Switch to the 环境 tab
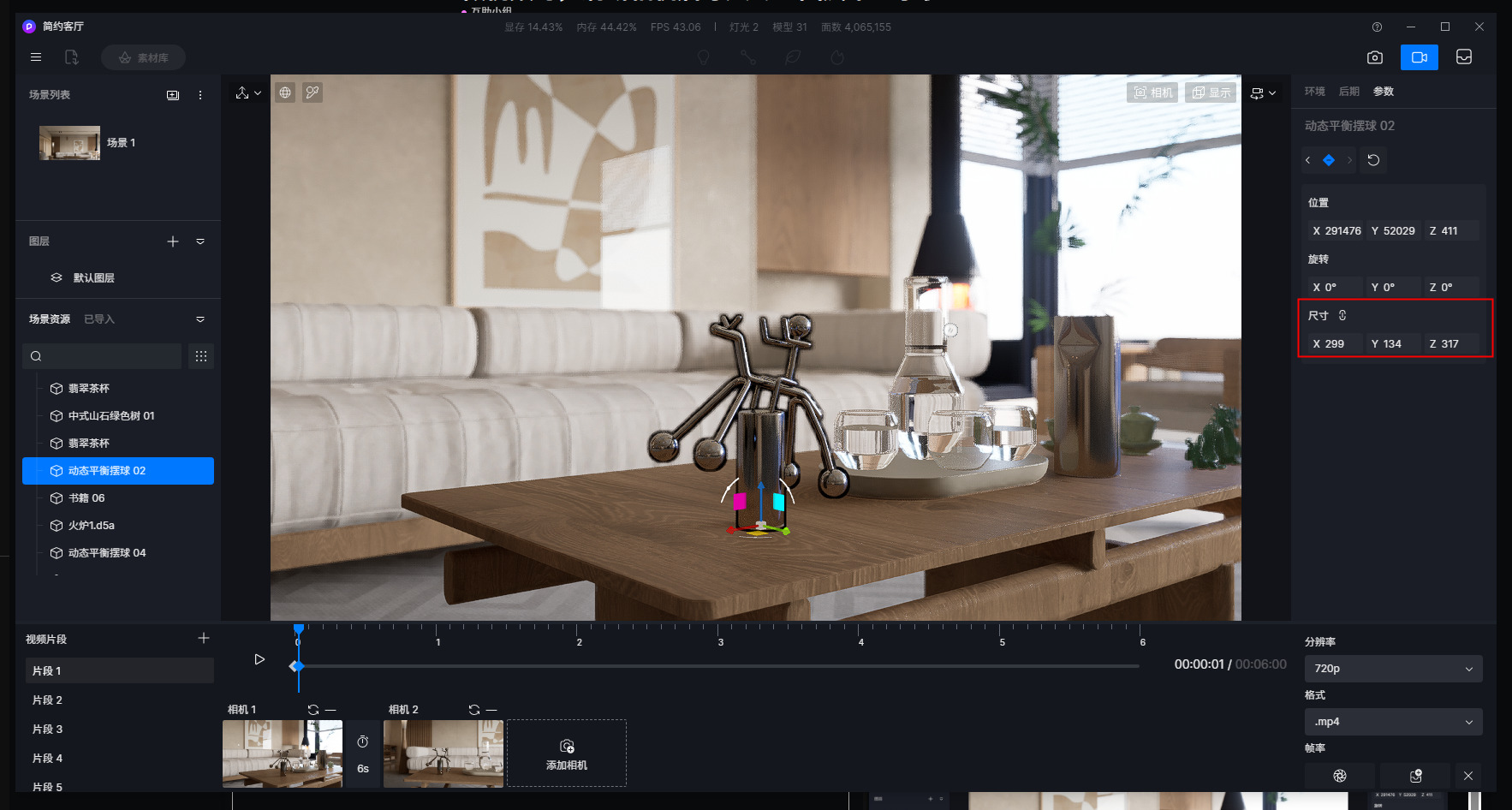 [1314, 92]
